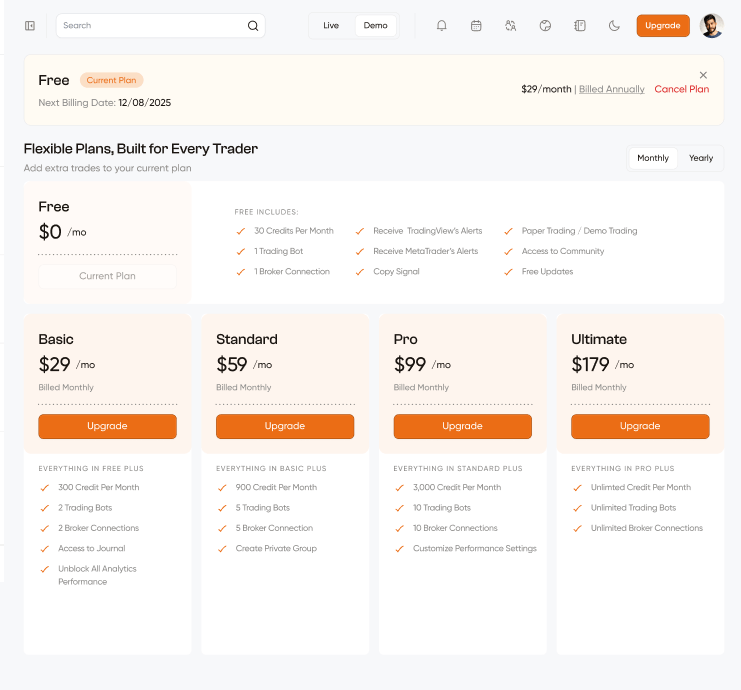Click 'Access to Community' text

point(563,251)
